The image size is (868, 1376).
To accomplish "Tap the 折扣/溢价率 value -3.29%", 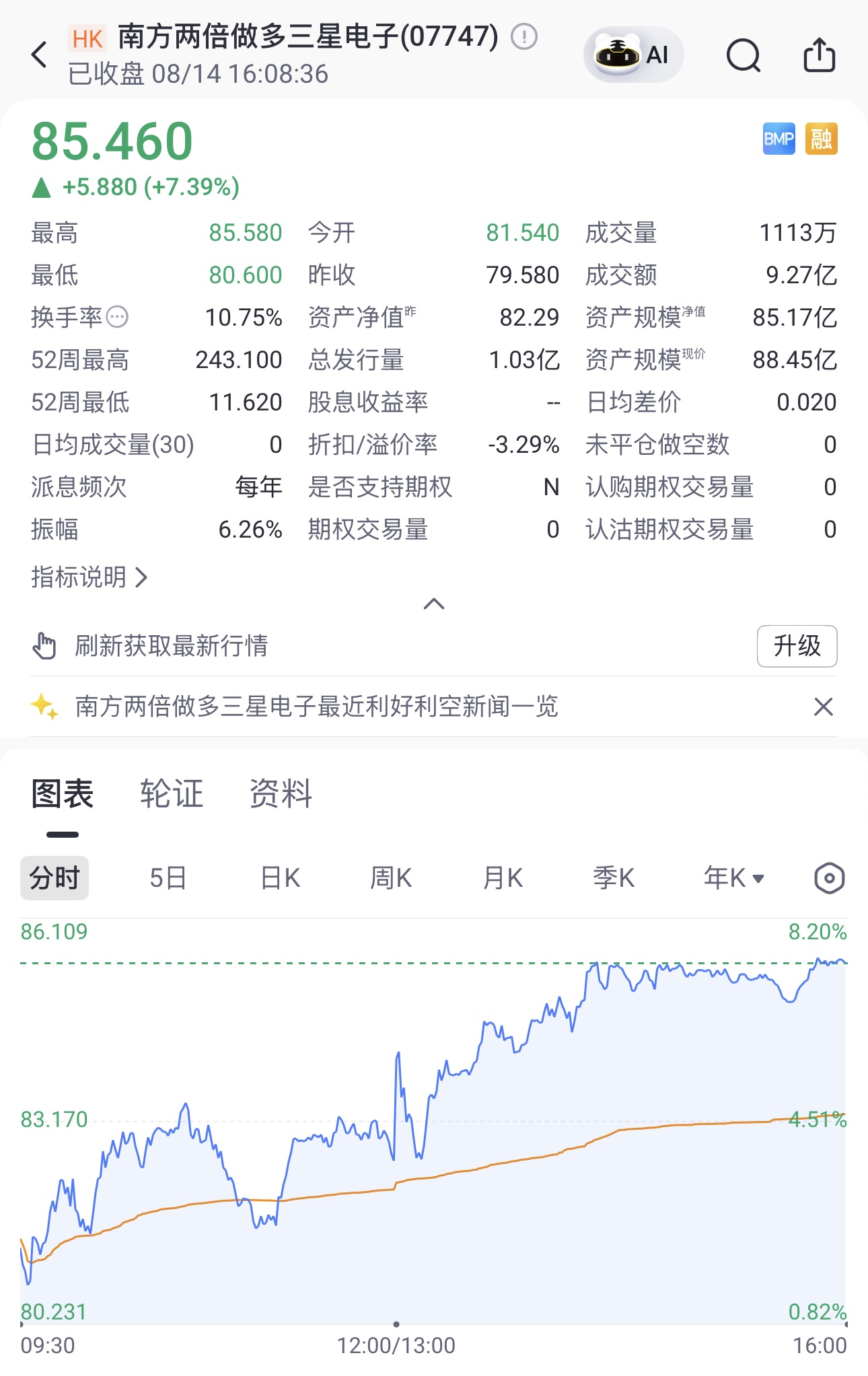I will tap(523, 445).
